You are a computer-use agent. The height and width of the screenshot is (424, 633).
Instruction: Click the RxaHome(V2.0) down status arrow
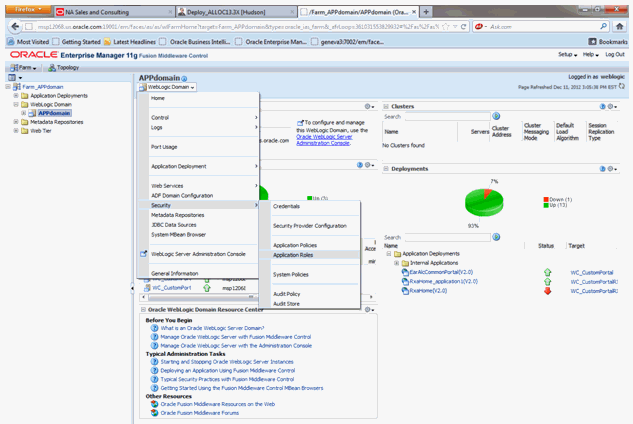coord(547,291)
